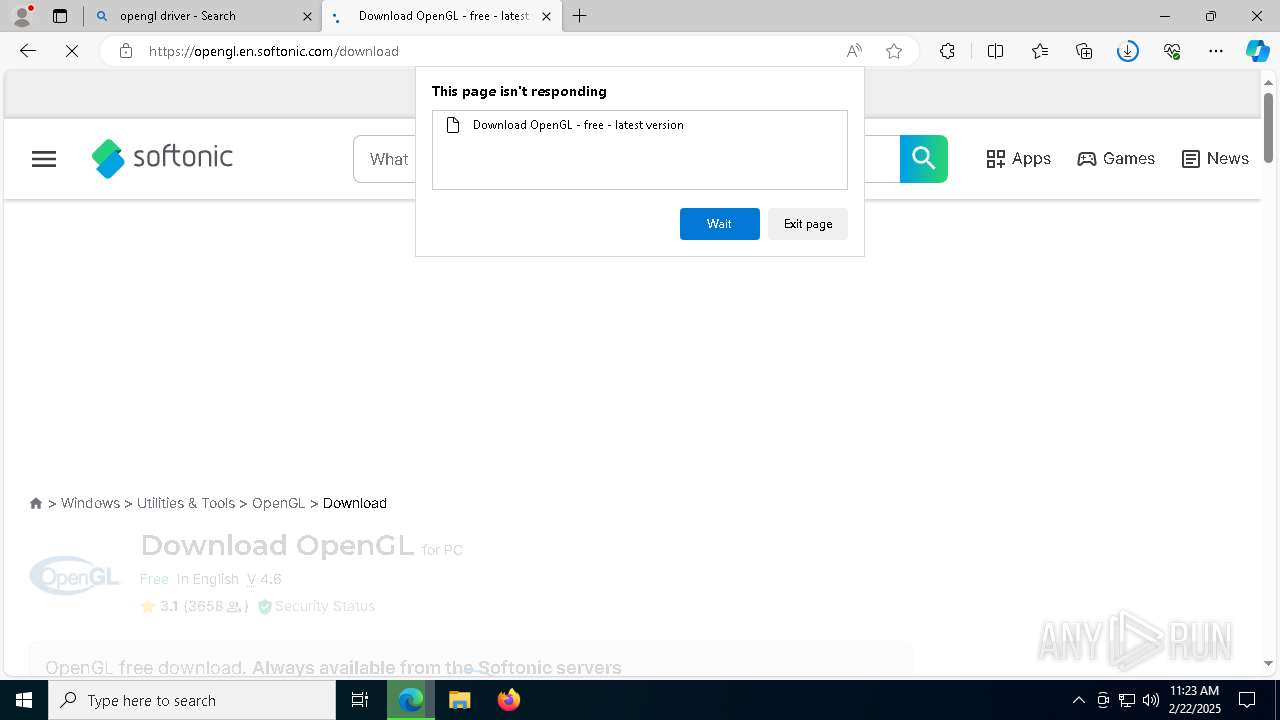Click the scrollbar up arrow
Screen dimensions: 1280x720
(x=1268, y=81)
